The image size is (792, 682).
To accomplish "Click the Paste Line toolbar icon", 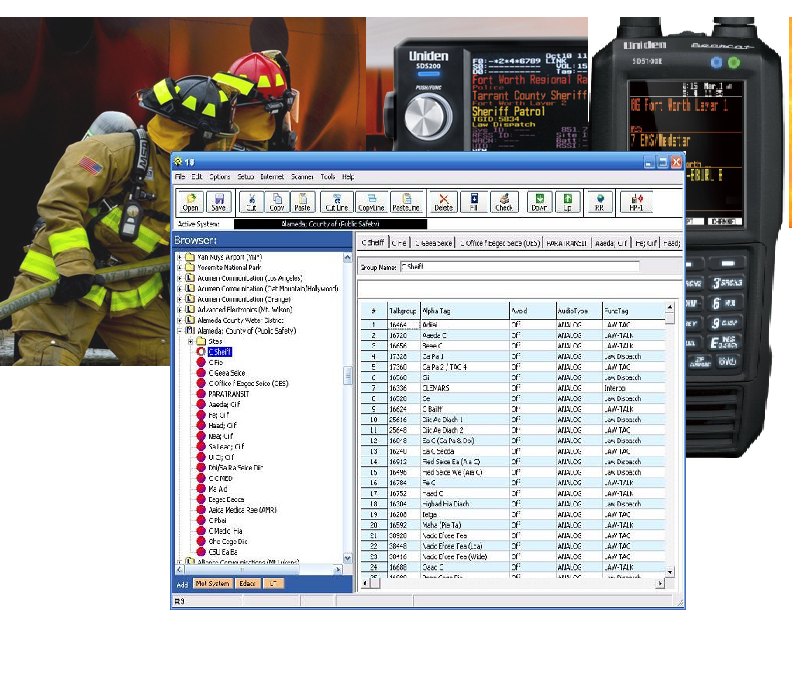I will coord(406,202).
